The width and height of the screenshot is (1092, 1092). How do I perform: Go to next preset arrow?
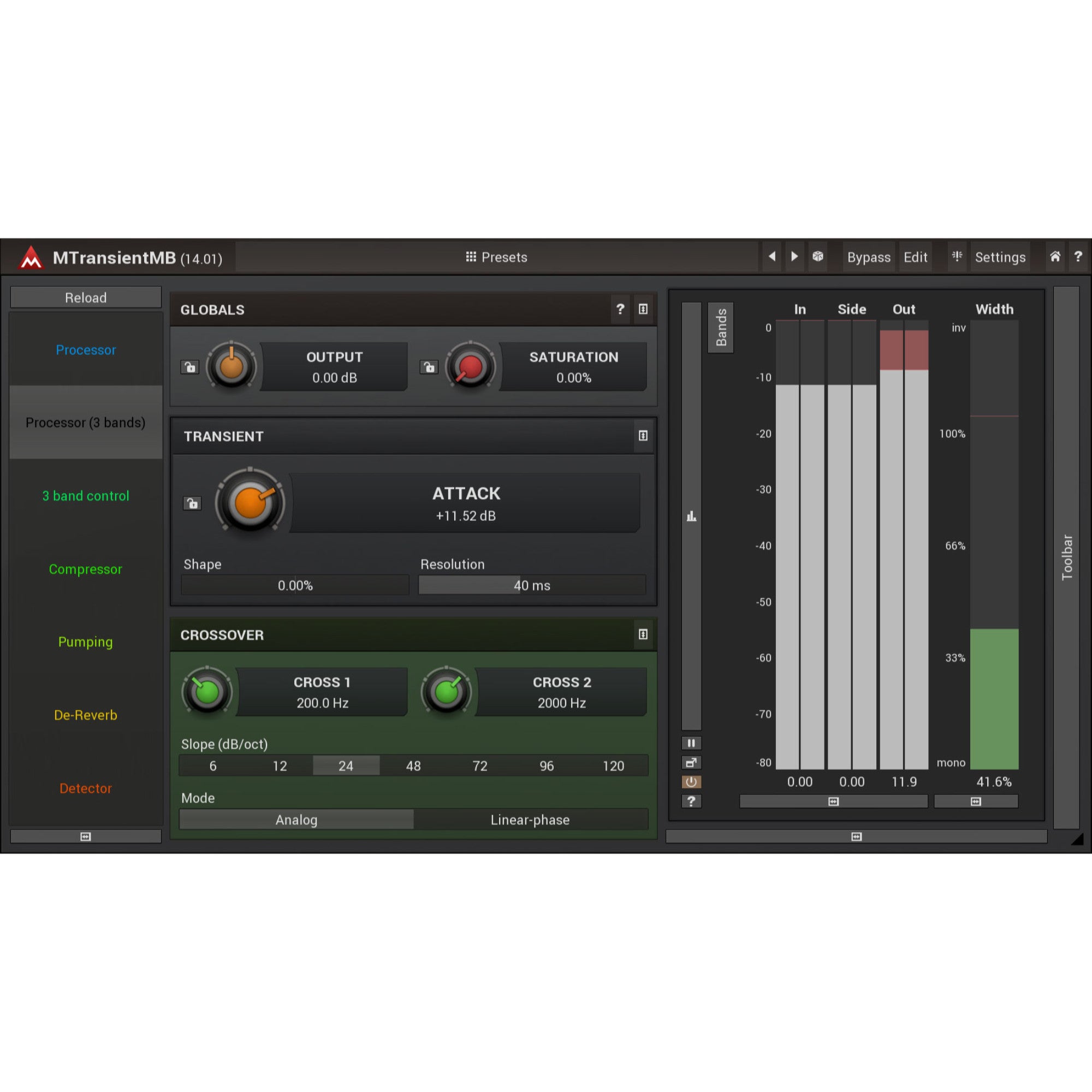point(794,257)
